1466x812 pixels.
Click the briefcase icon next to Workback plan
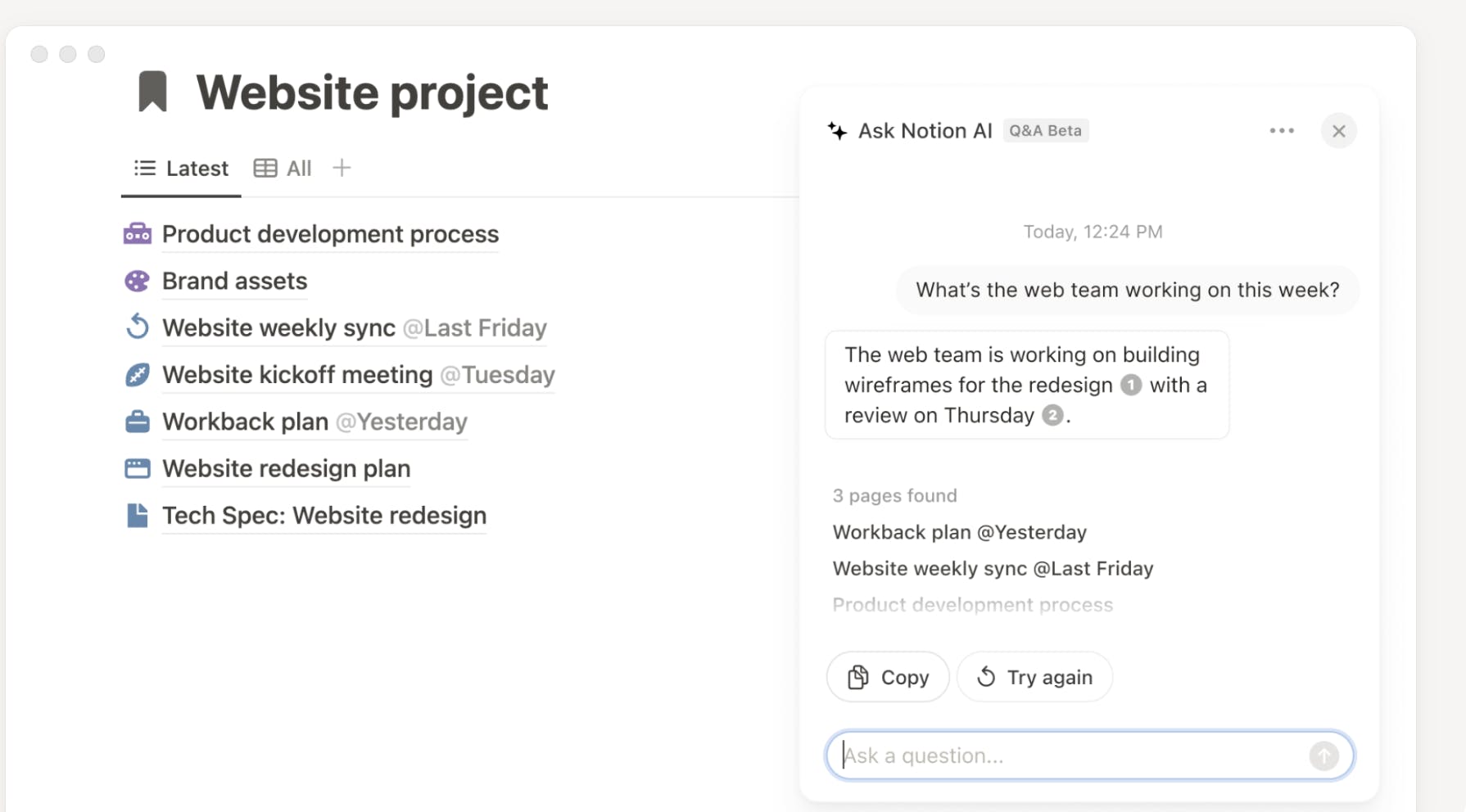click(x=137, y=422)
